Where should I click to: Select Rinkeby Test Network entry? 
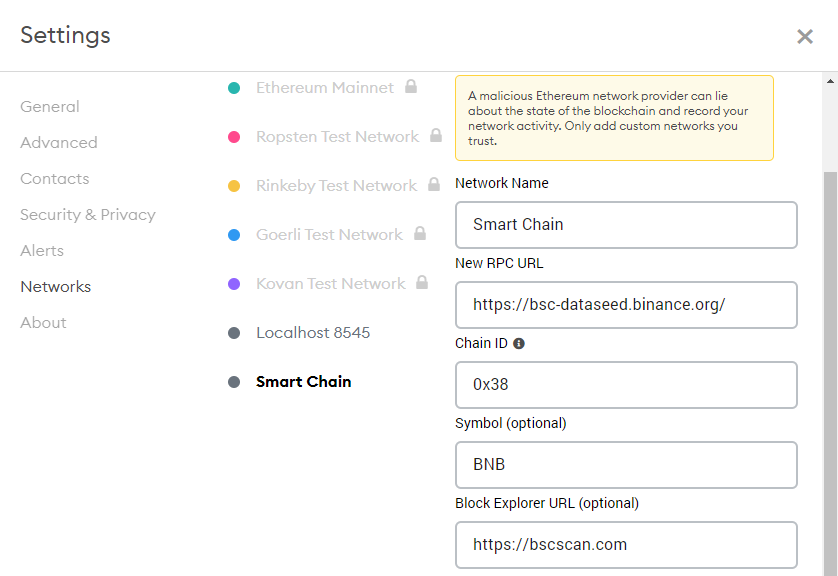[x=336, y=186]
